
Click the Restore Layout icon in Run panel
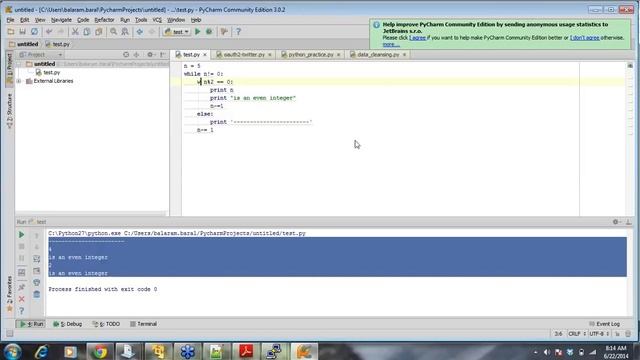pos(21,272)
